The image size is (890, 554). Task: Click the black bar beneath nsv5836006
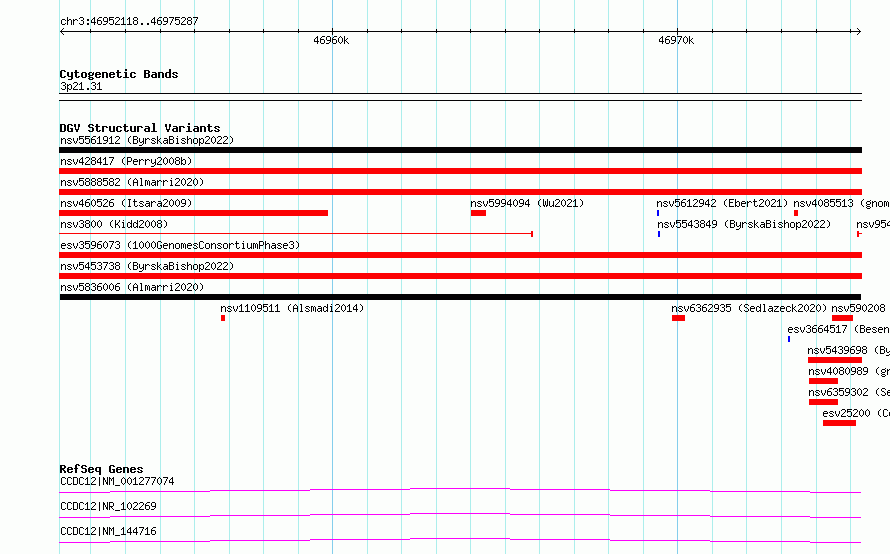[460, 297]
